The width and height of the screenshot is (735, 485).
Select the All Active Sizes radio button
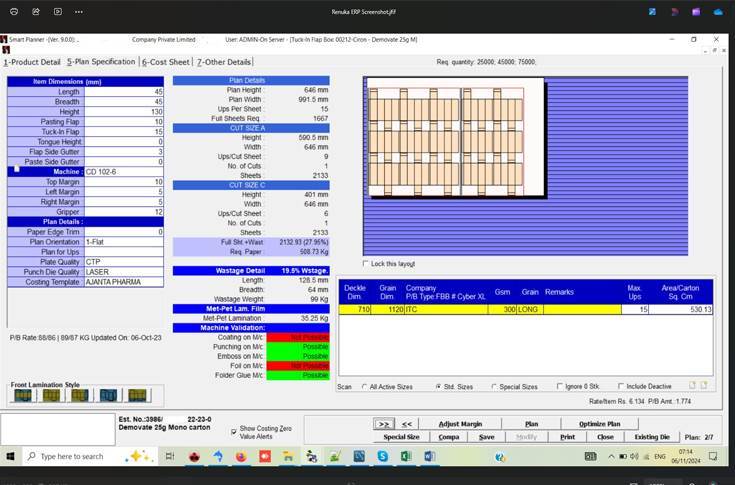coord(365,385)
